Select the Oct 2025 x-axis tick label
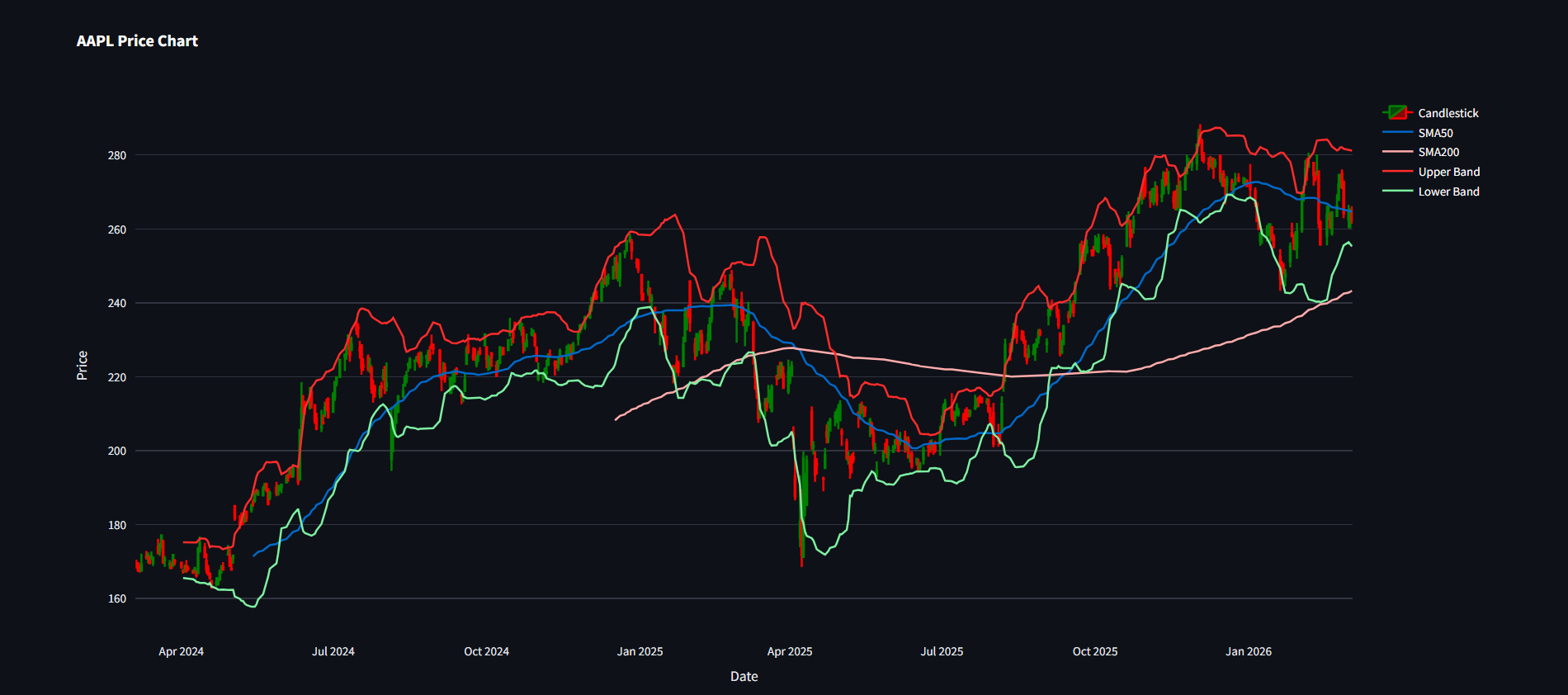This screenshot has height=695, width=1568. [x=1095, y=651]
